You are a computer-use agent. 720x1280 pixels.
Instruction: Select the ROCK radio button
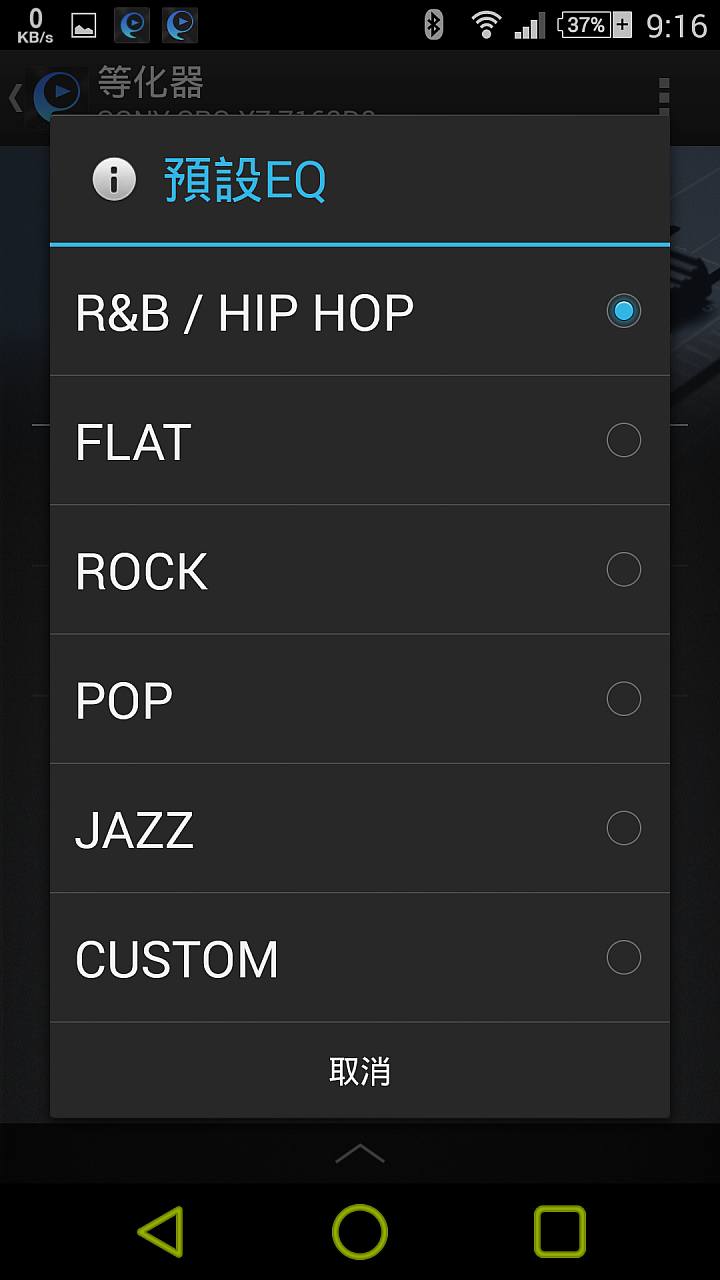coord(624,569)
